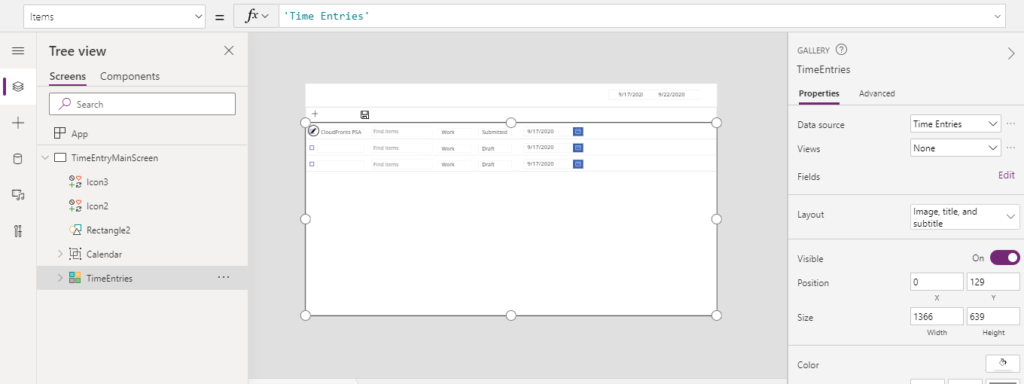Open more options beside Data source
The height and width of the screenshot is (384, 1024).
coord(1011,123)
